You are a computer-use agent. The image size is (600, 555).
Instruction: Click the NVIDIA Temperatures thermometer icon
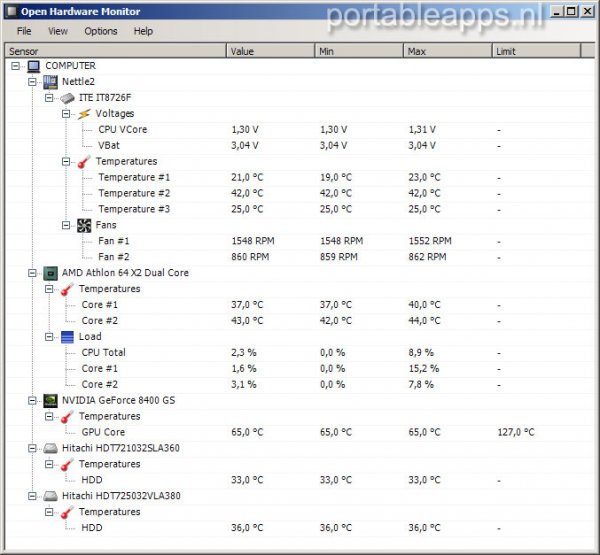pos(67,416)
